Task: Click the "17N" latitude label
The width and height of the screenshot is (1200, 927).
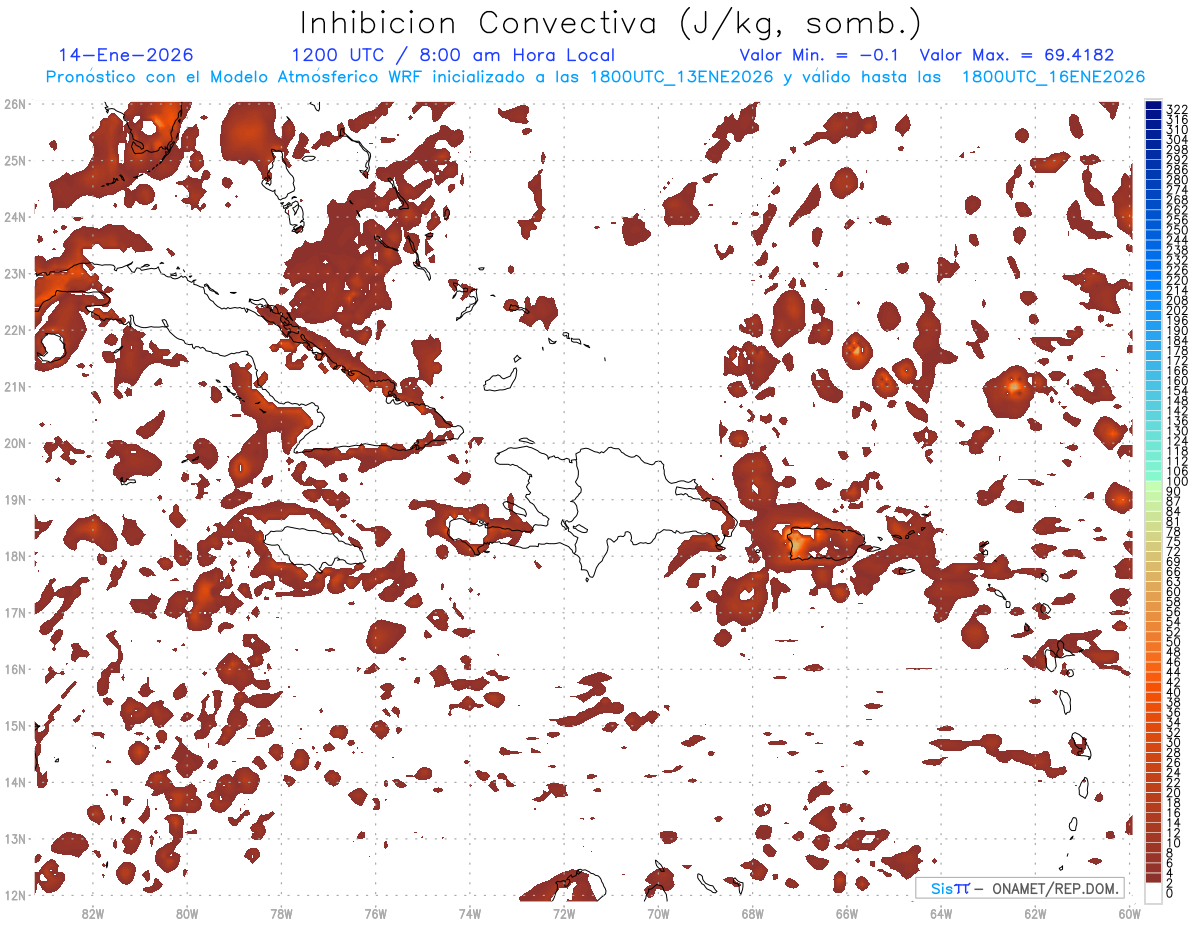Action: click(15, 613)
